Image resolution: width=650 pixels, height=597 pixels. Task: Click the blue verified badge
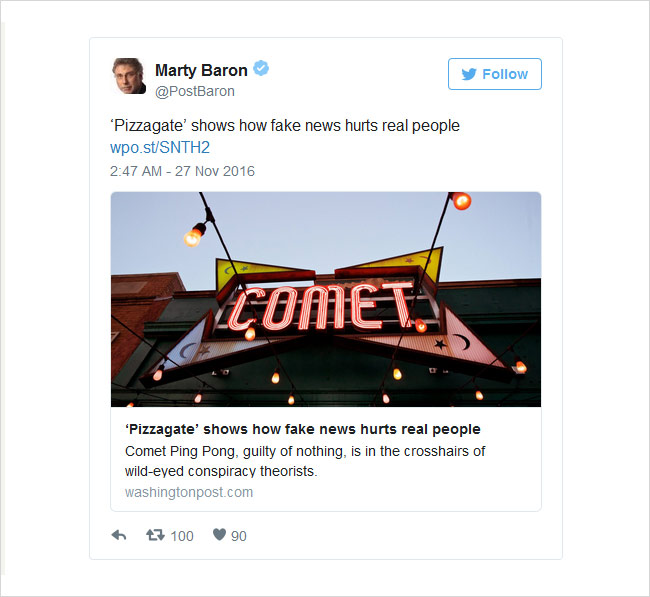[261, 68]
